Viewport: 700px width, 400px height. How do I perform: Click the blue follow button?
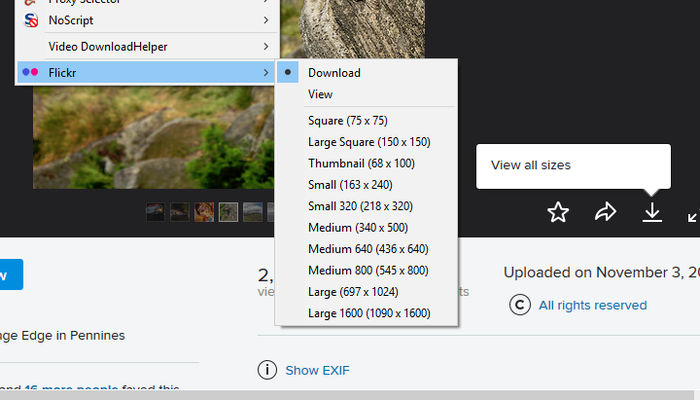click(11, 275)
